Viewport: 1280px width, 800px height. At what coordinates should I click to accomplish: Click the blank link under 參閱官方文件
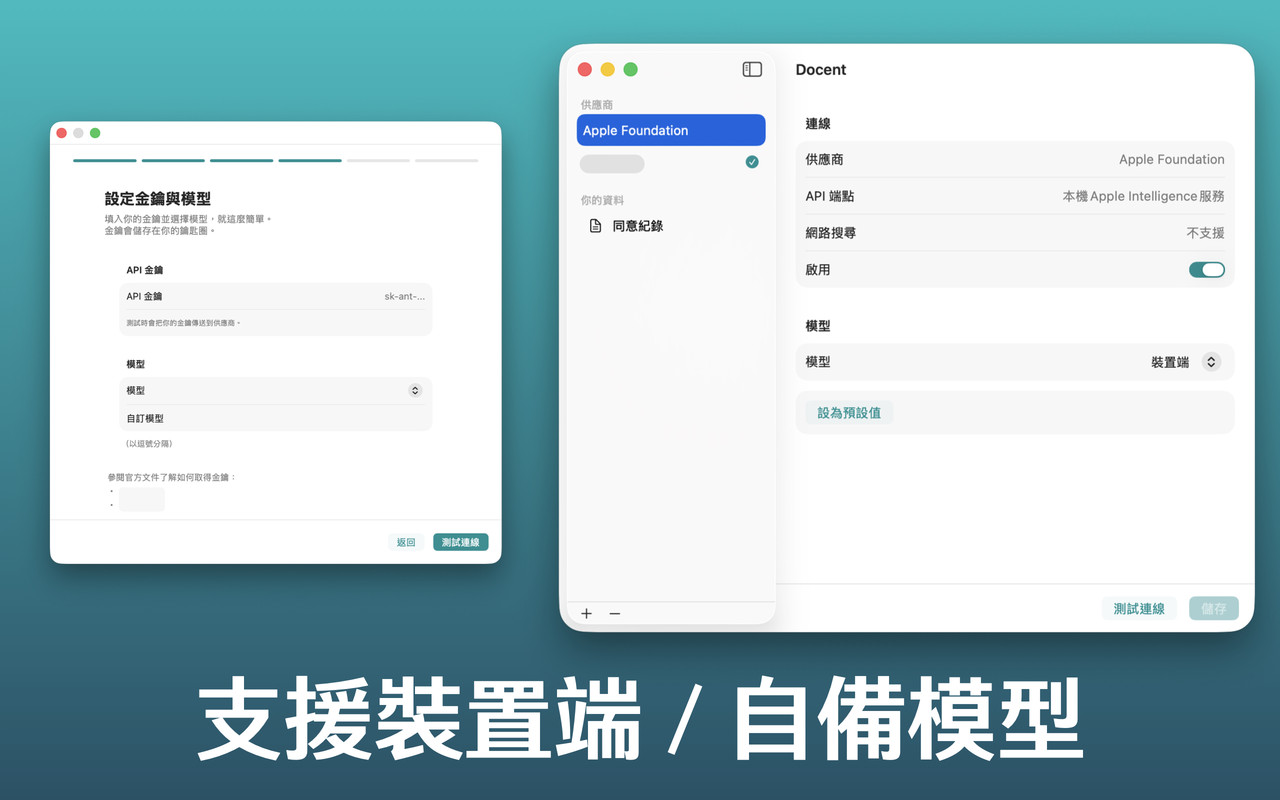pyautogui.click(x=141, y=499)
